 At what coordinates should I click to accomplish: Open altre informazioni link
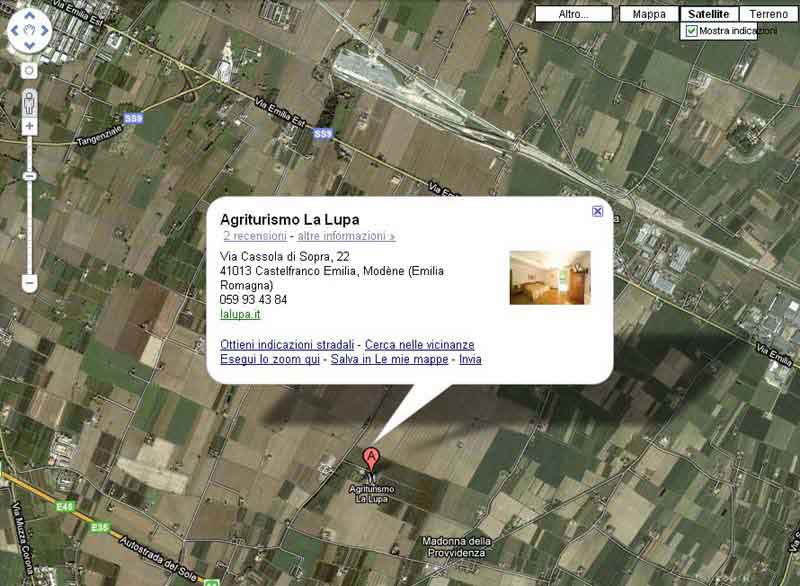pos(346,236)
